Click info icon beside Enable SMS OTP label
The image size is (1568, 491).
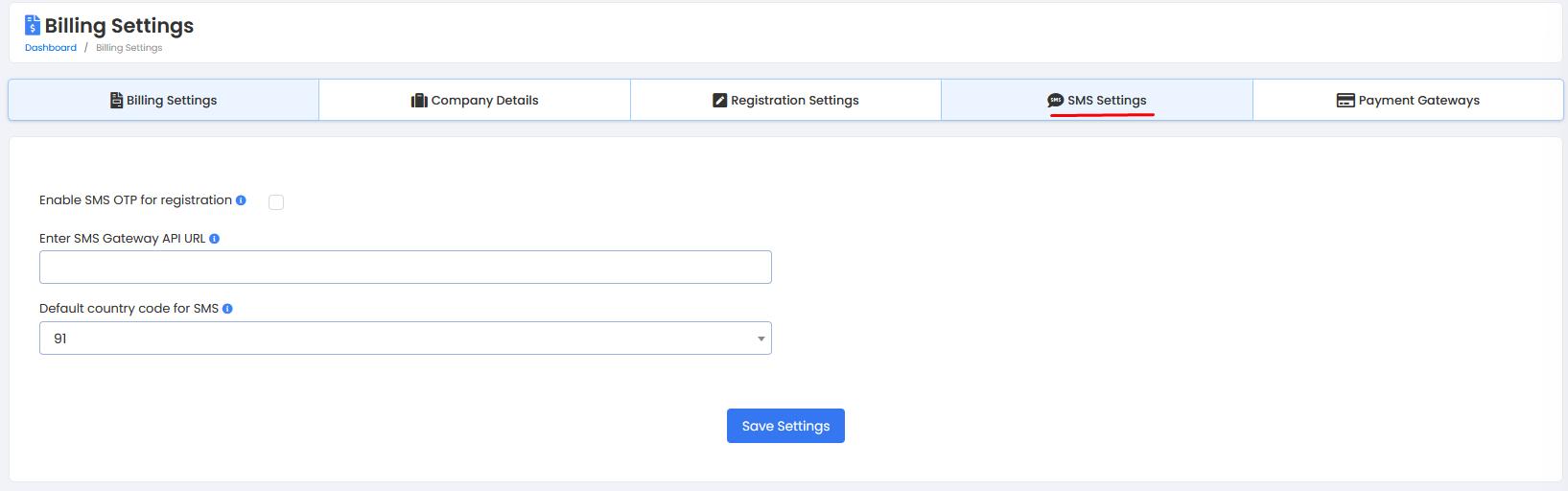241,200
